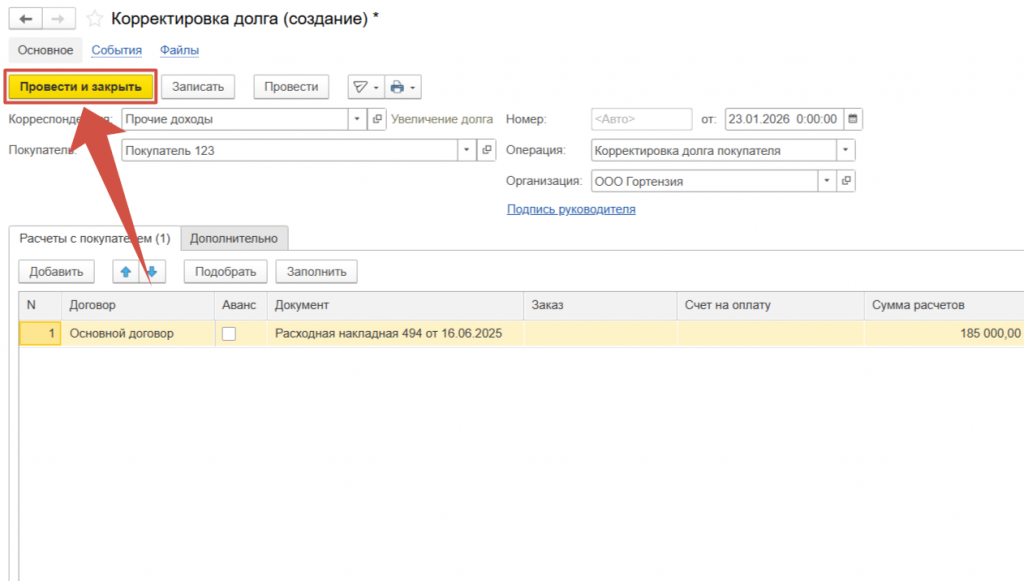The width and height of the screenshot is (1024, 581).
Task: Add document to favorites with star icon
Action: pyautogui.click(x=94, y=19)
